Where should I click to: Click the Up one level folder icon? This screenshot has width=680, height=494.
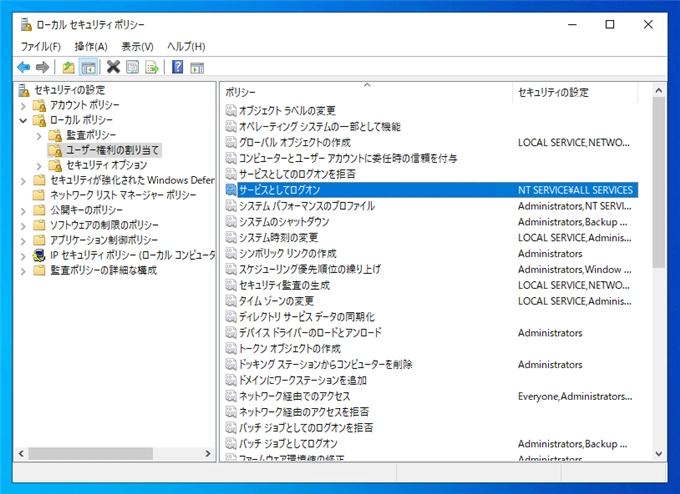69,67
